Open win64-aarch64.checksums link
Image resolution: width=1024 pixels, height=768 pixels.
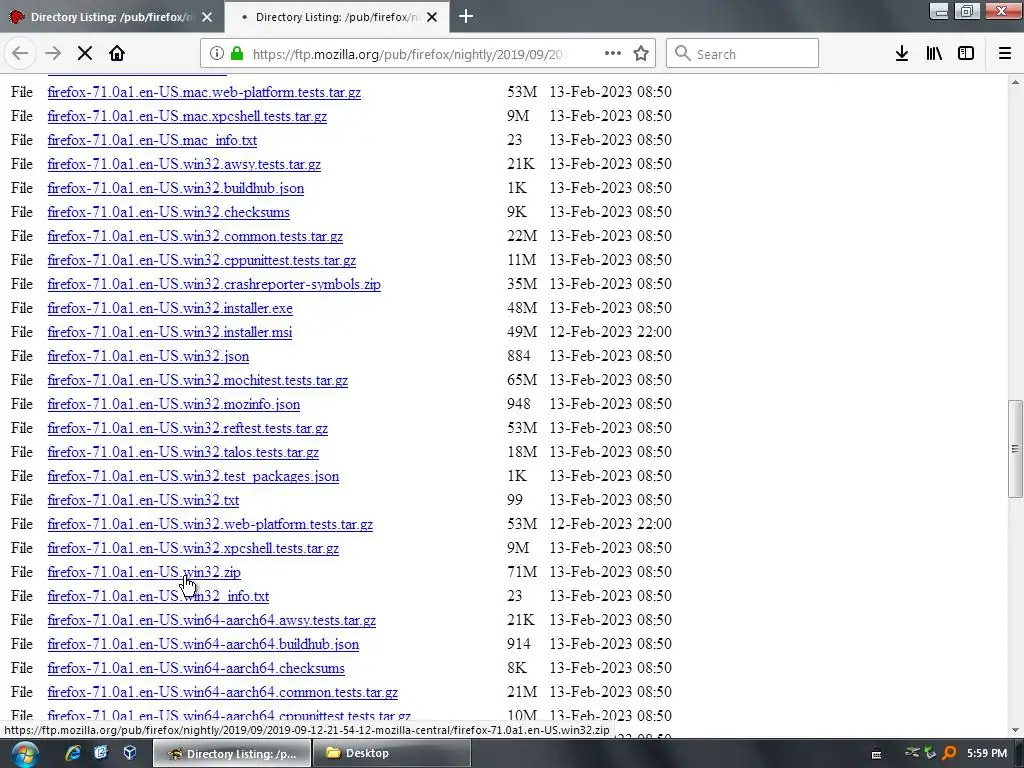coord(196,669)
